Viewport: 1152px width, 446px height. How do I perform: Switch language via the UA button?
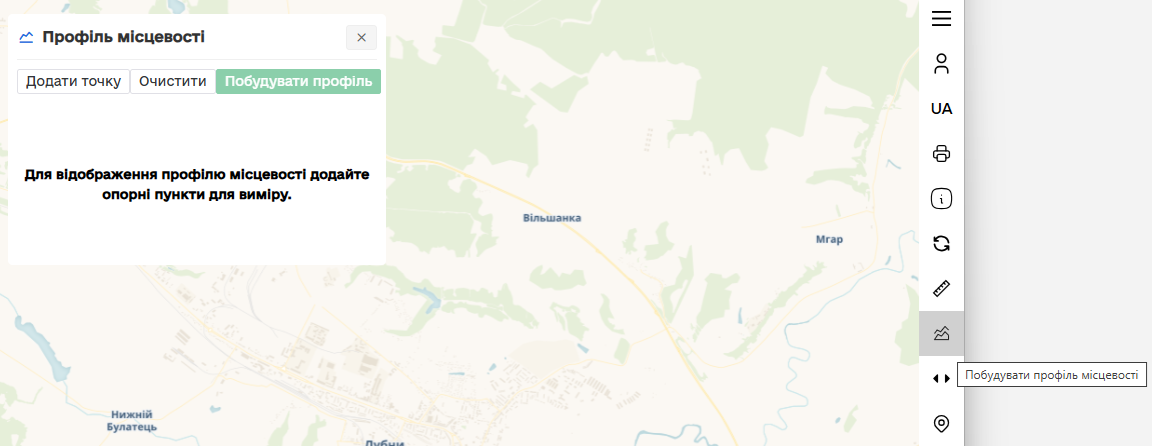pyautogui.click(x=941, y=109)
